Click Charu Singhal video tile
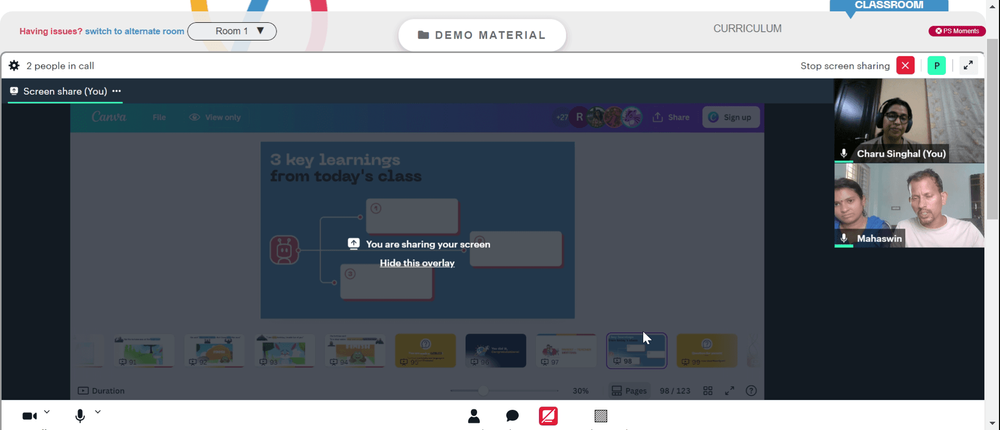This screenshot has width=1000, height=430. pos(909,120)
